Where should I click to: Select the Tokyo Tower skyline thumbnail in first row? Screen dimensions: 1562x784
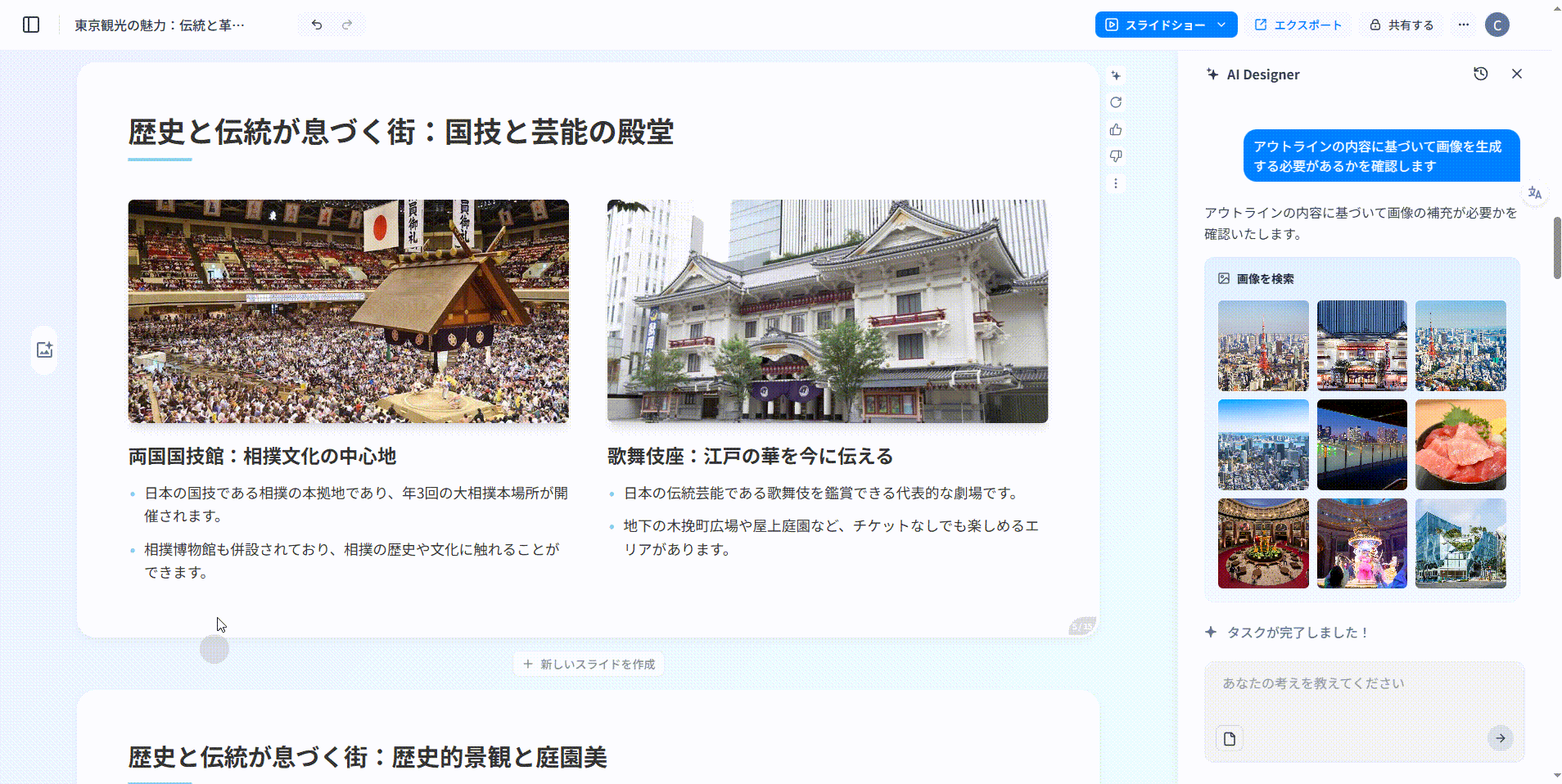pos(1263,345)
